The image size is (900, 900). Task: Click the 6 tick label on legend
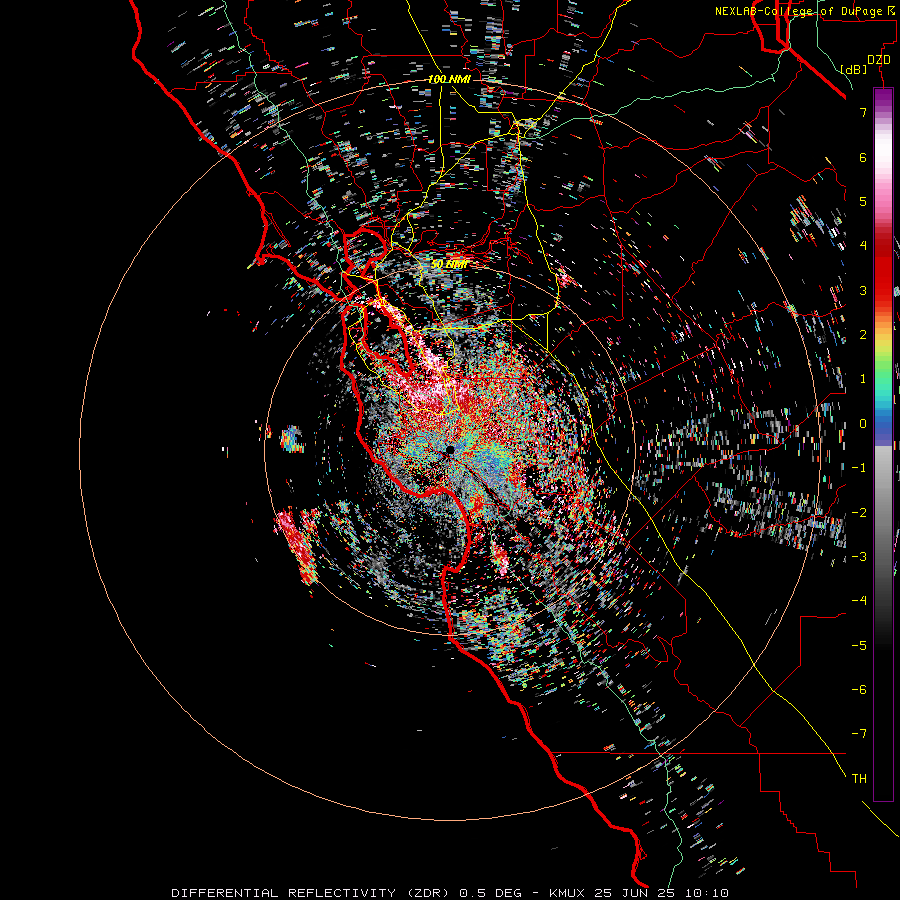(863, 157)
